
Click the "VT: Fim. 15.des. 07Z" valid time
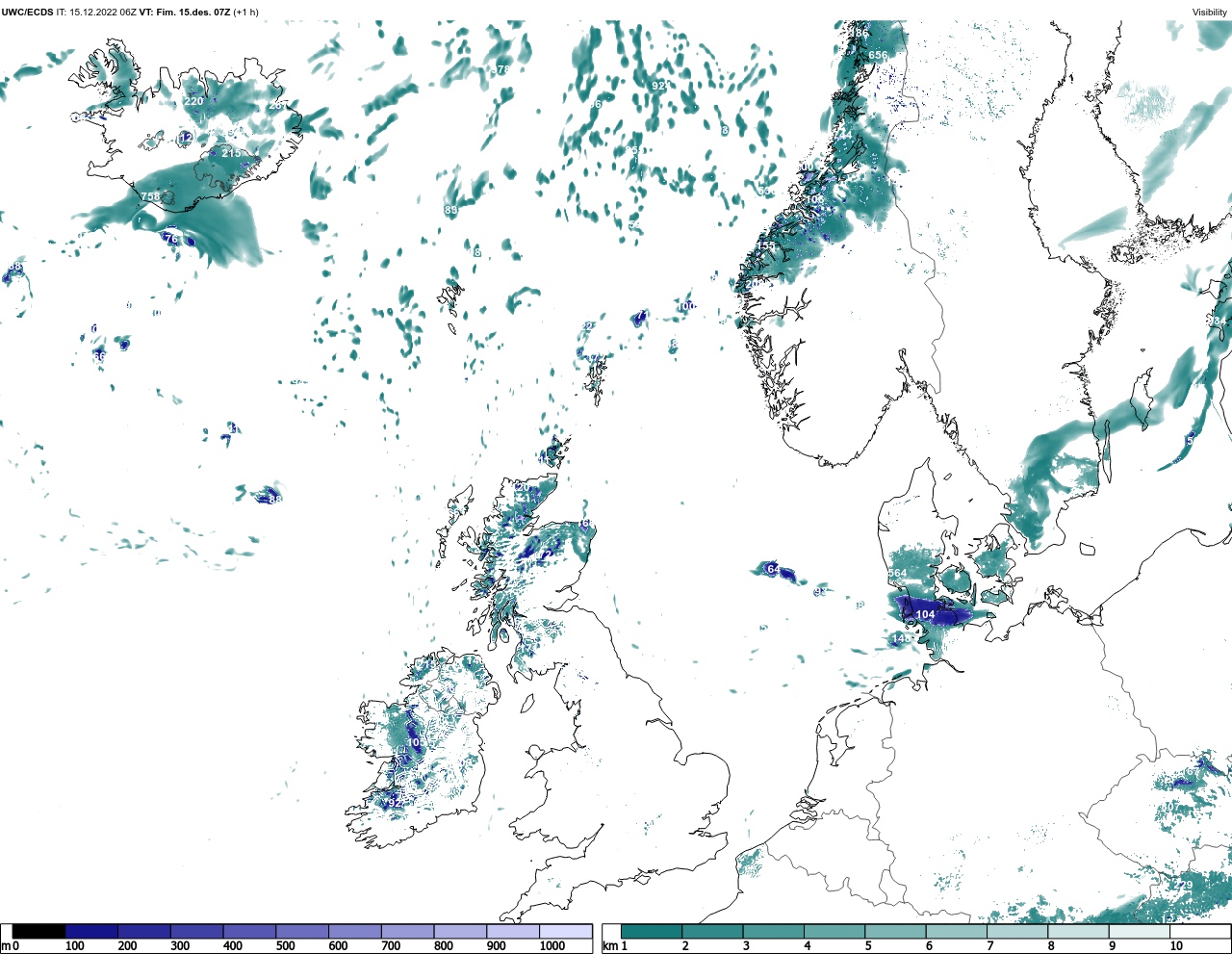point(185,13)
